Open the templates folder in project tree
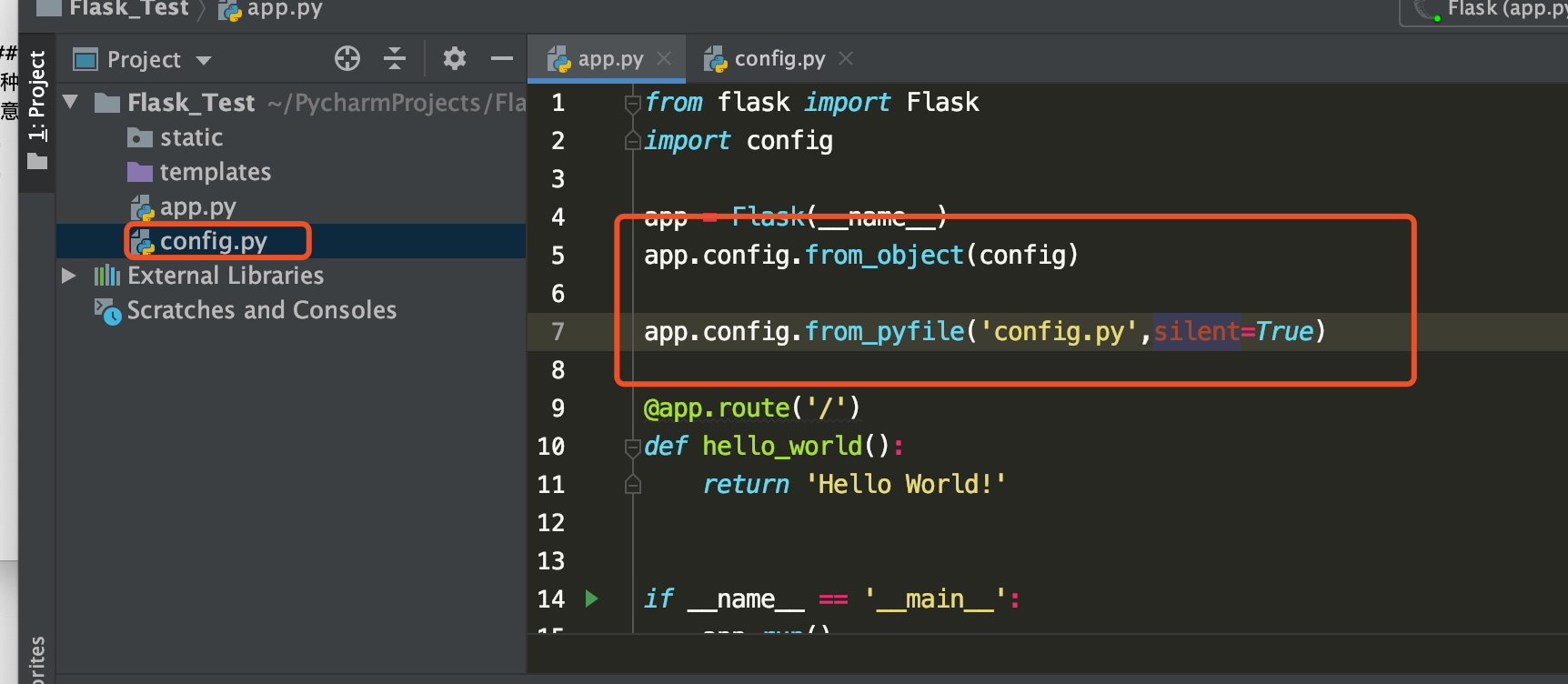The height and width of the screenshot is (684, 1568). coord(215,172)
